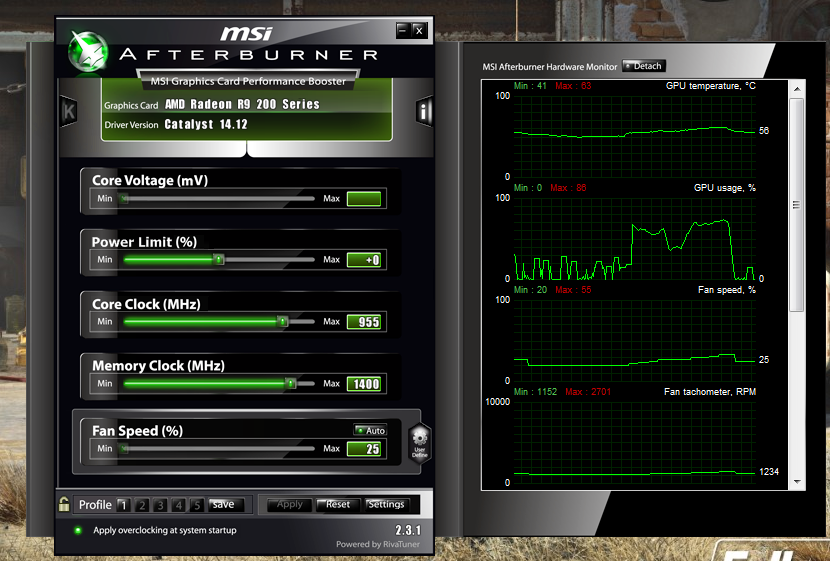Viewport: 830px width, 561px height.
Task: Click hardware monitor scroll up arrow
Action: tap(797, 89)
